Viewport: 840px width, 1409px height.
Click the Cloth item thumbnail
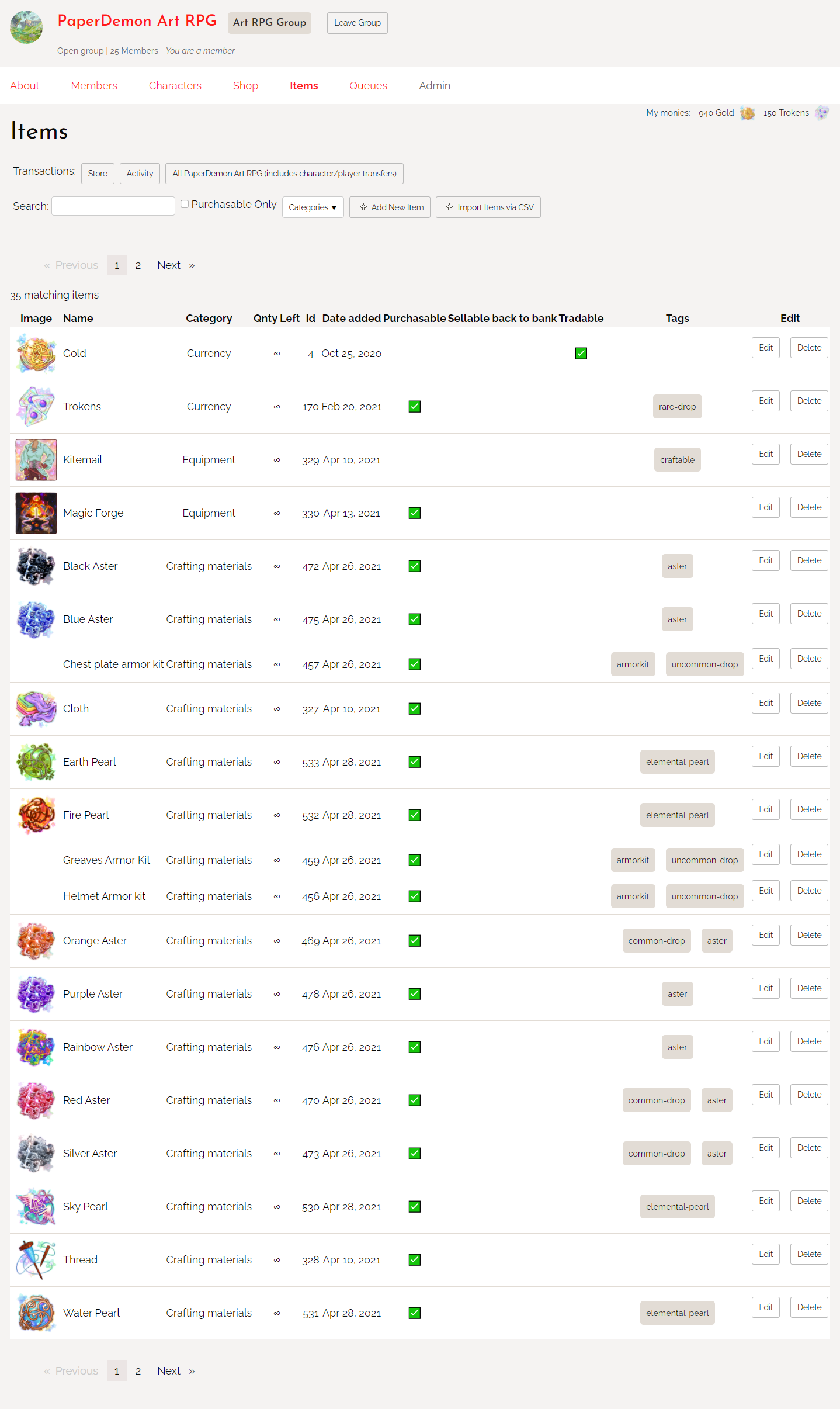point(36,708)
